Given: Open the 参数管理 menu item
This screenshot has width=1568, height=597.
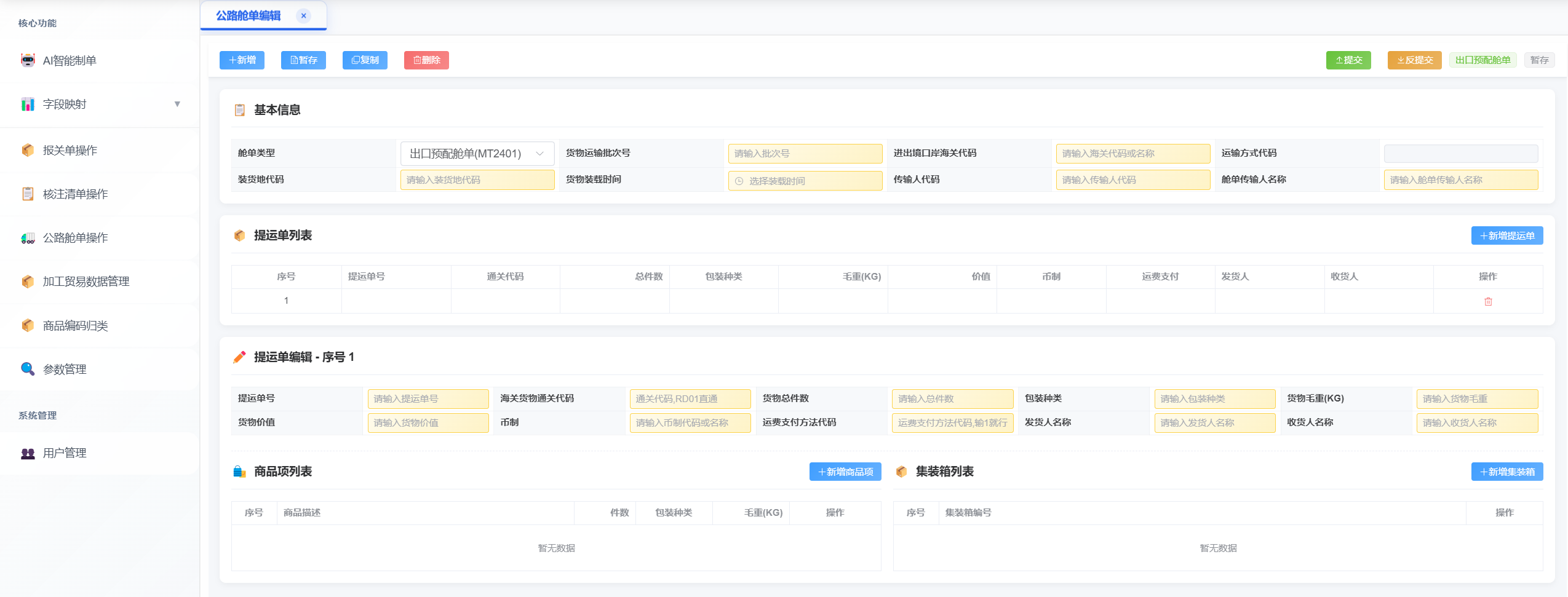Looking at the screenshot, I should pyautogui.click(x=100, y=369).
